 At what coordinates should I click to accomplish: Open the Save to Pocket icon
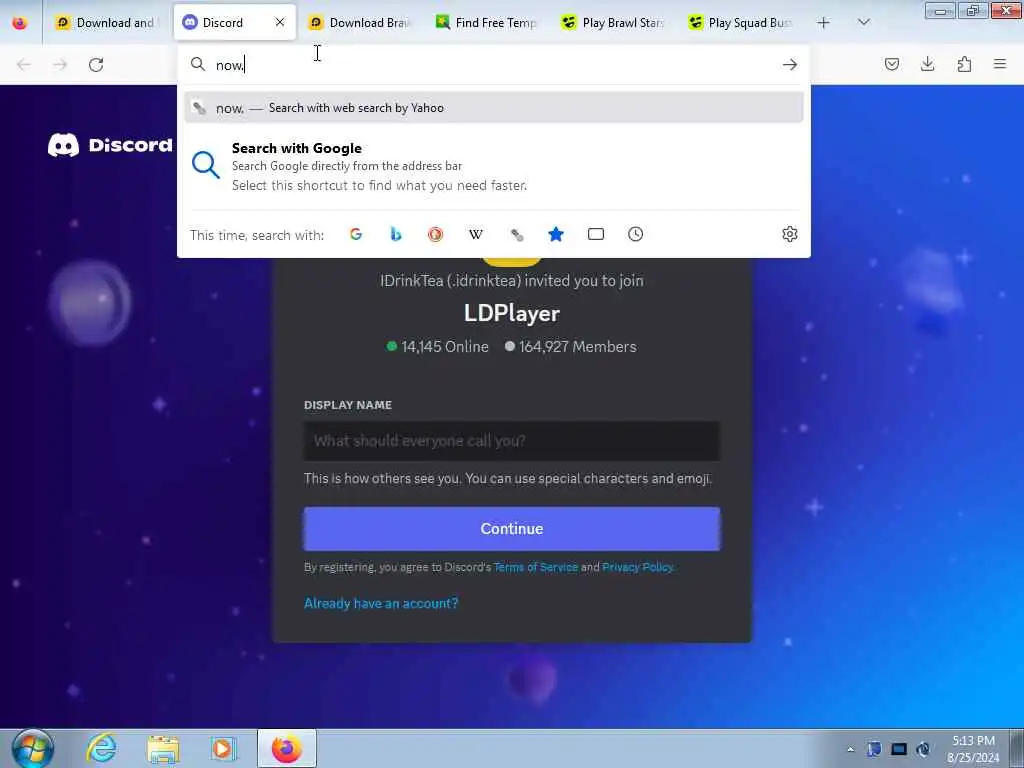coord(891,64)
